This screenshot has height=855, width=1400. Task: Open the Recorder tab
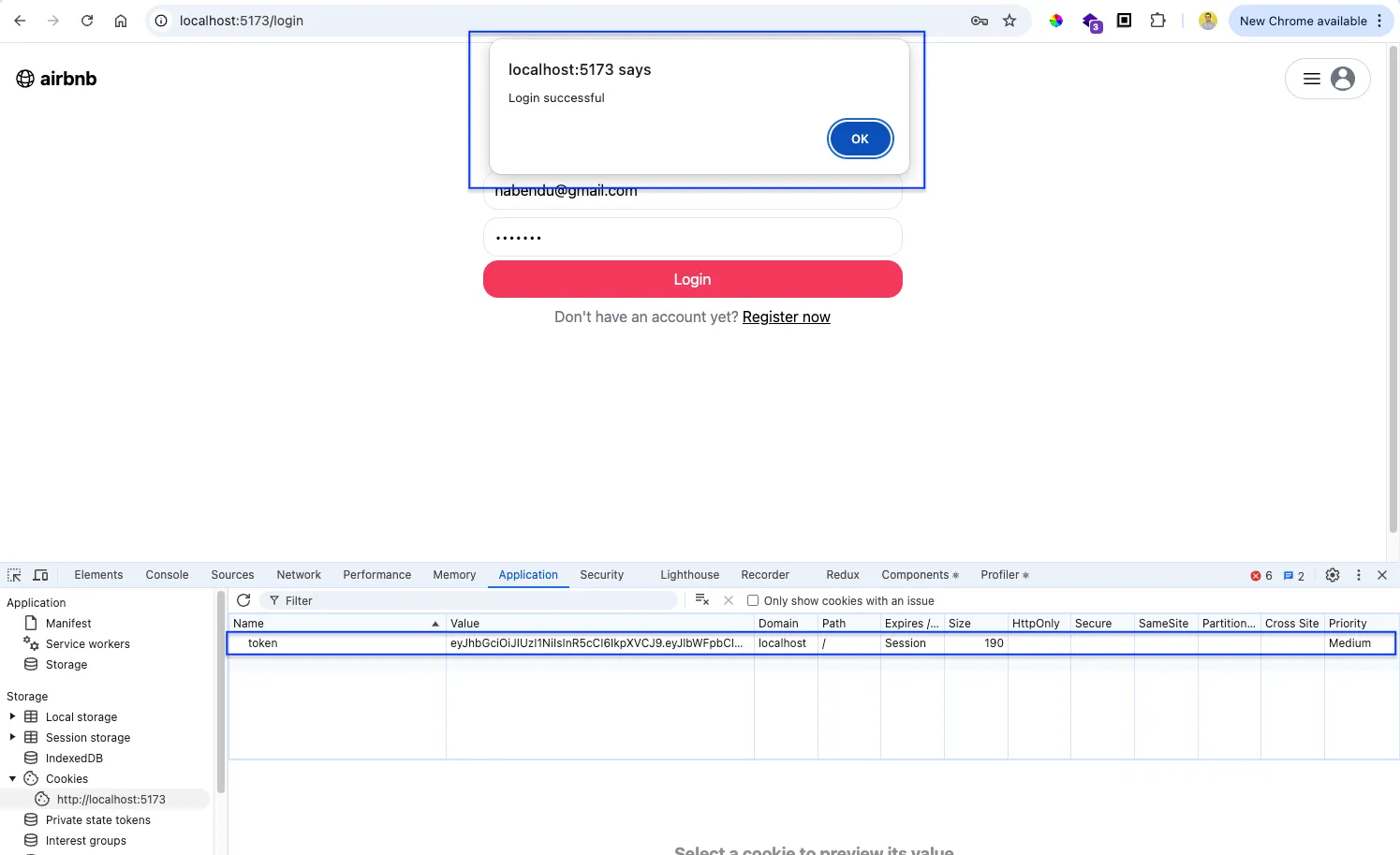point(765,575)
